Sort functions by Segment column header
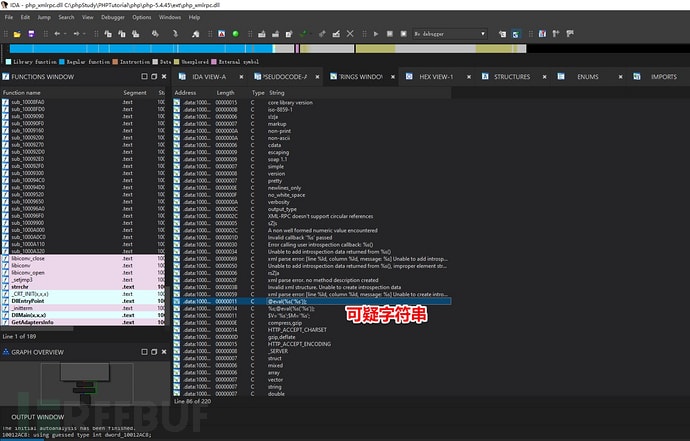690x441 pixels. coord(135,92)
